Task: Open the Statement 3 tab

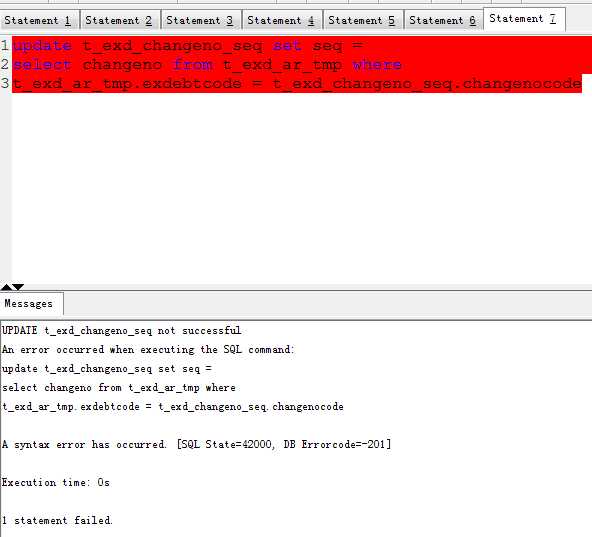Action: [202, 20]
